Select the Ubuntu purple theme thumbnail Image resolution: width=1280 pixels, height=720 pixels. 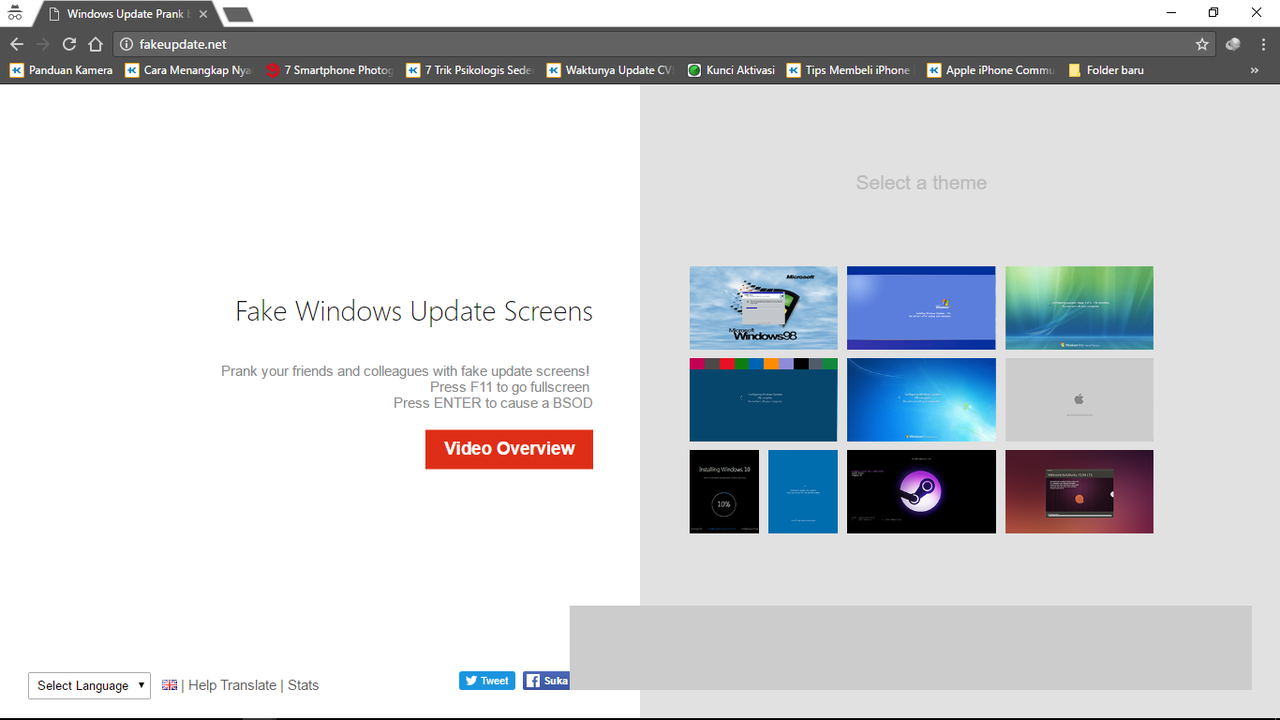point(1079,491)
